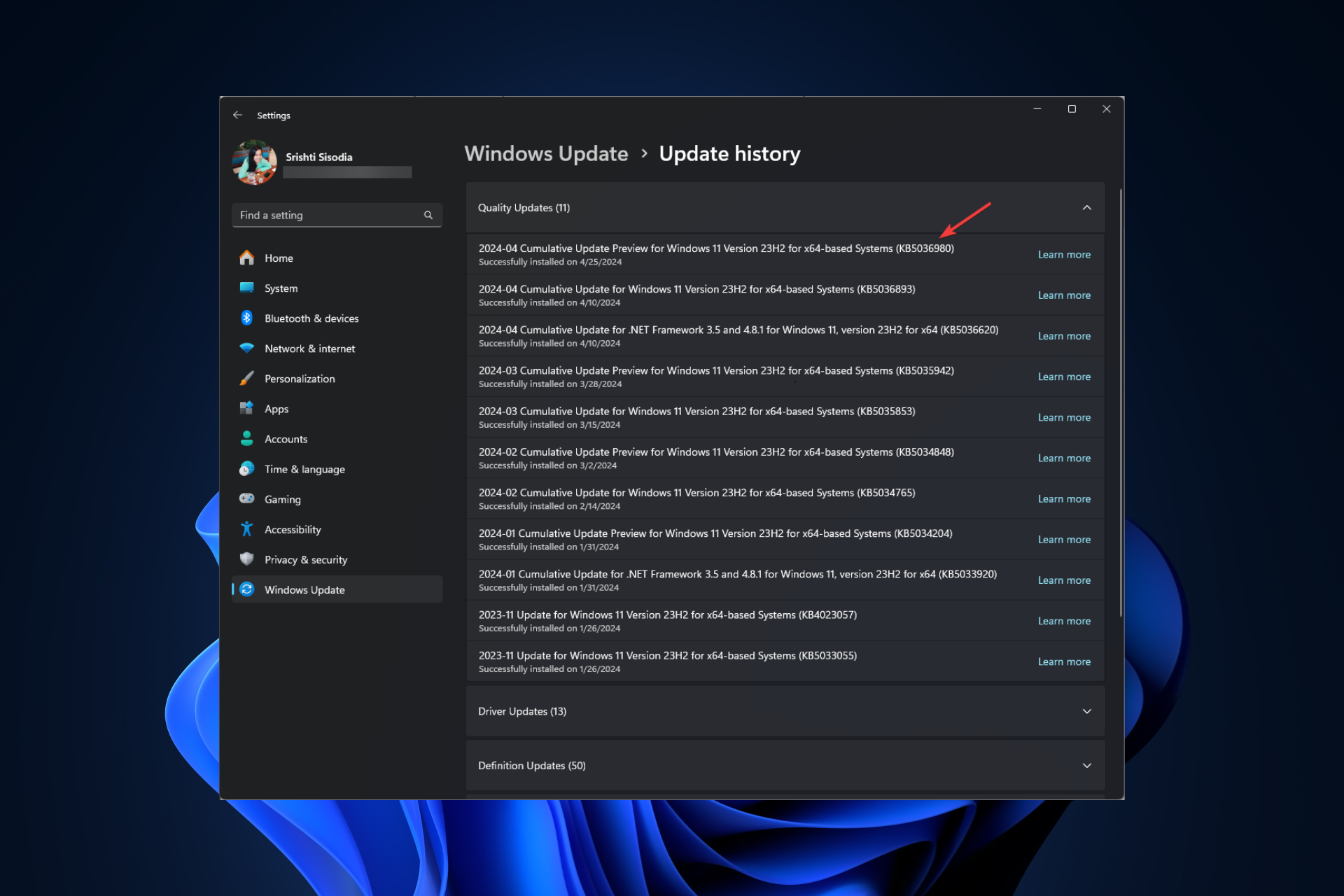Click the Bluetooth & devices icon

(246, 318)
